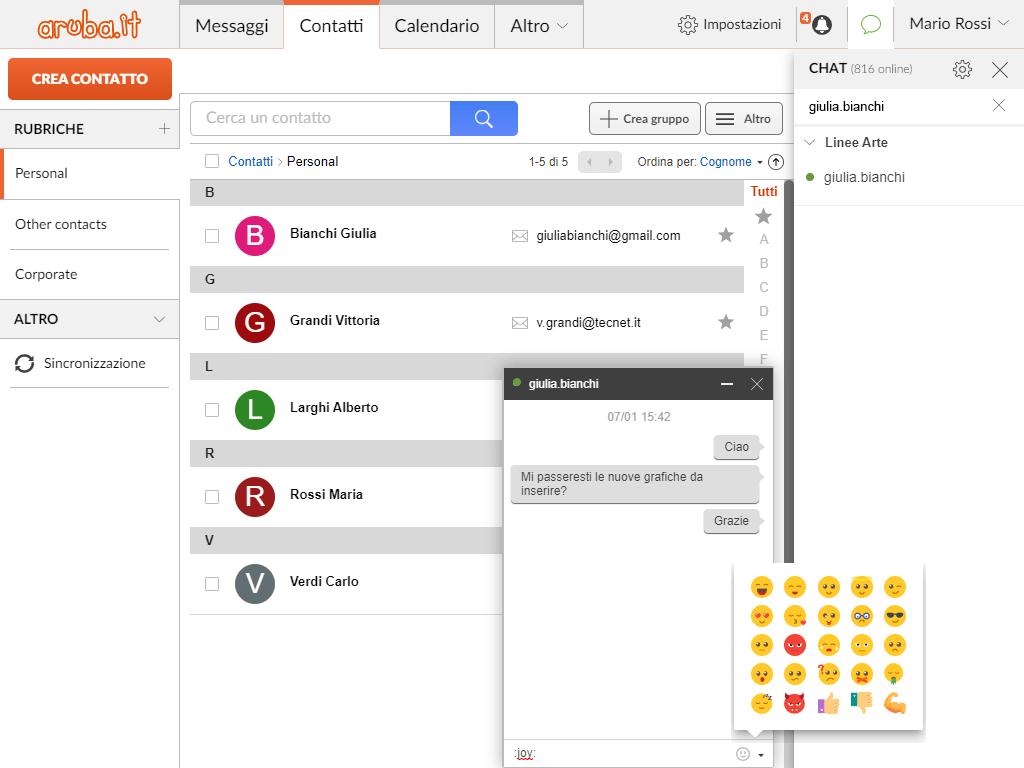Toggle the select-all contacts checkbox
Viewport: 1024px width, 768px height.
tap(212, 161)
